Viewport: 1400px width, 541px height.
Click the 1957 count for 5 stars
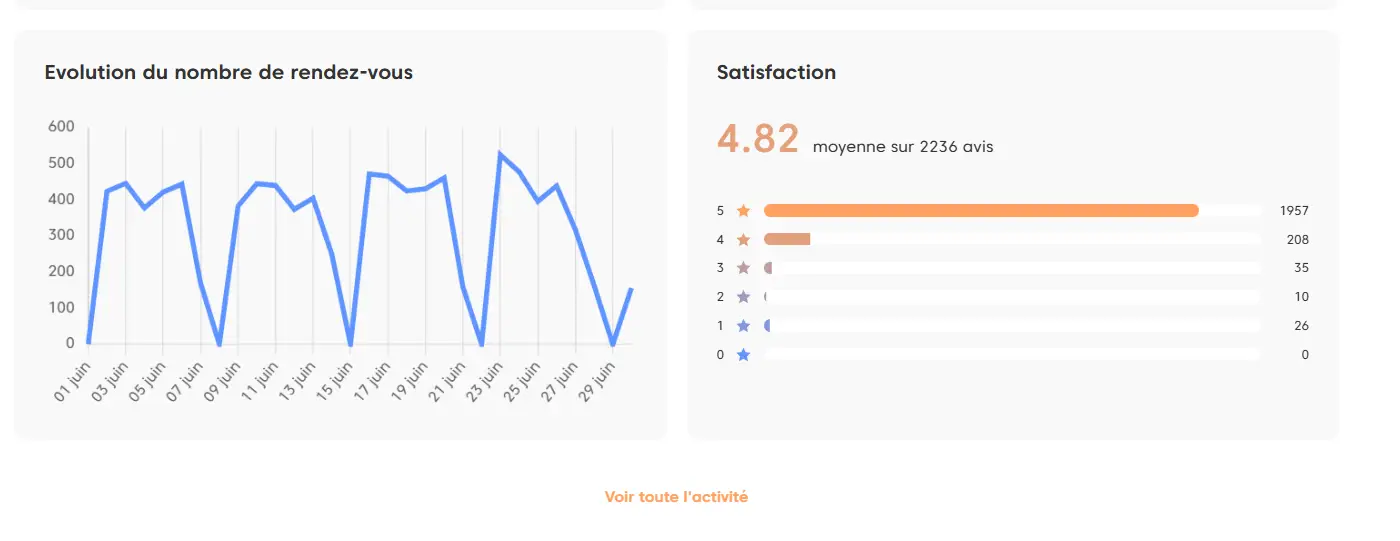(1294, 211)
